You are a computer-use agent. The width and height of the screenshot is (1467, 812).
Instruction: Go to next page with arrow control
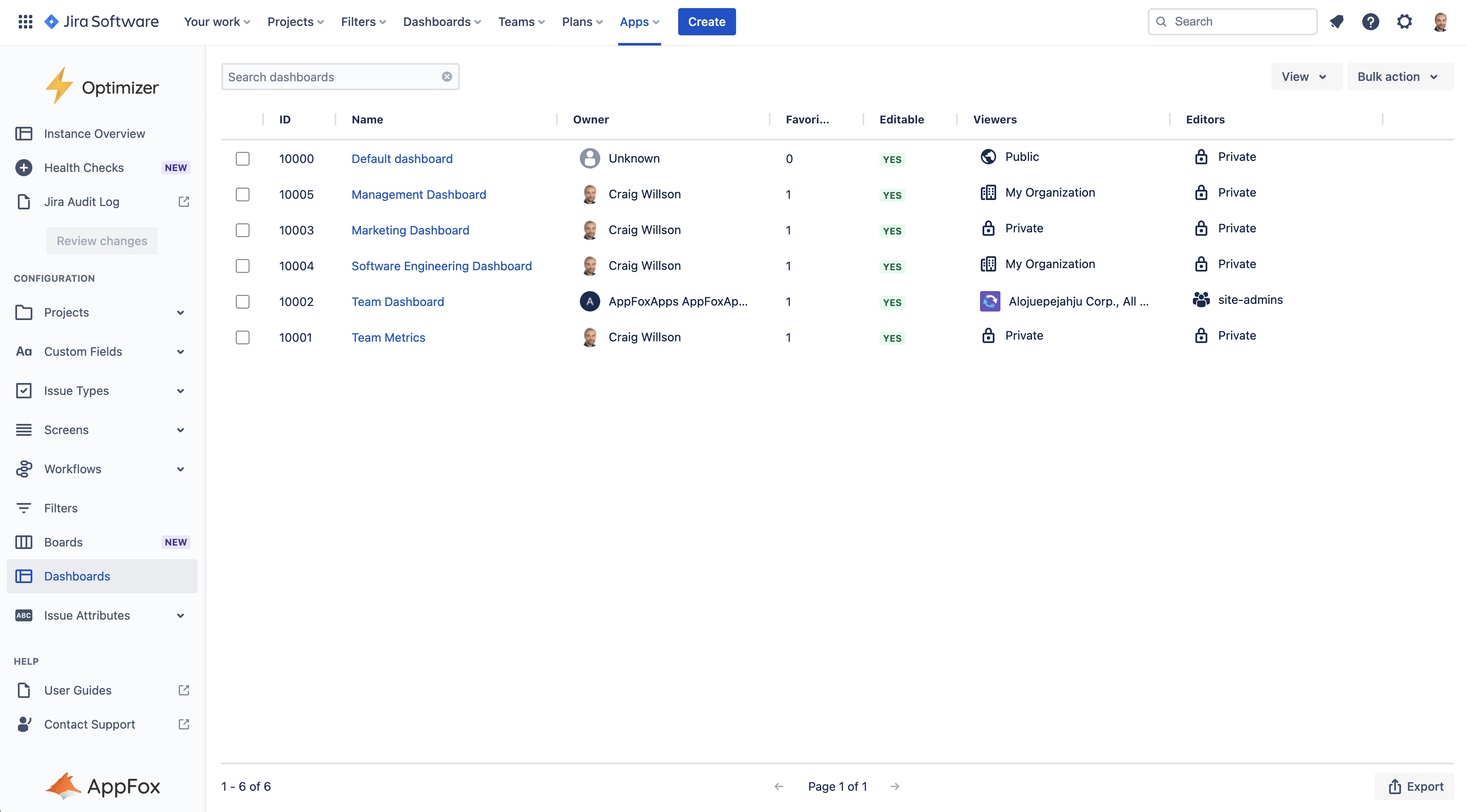point(895,786)
